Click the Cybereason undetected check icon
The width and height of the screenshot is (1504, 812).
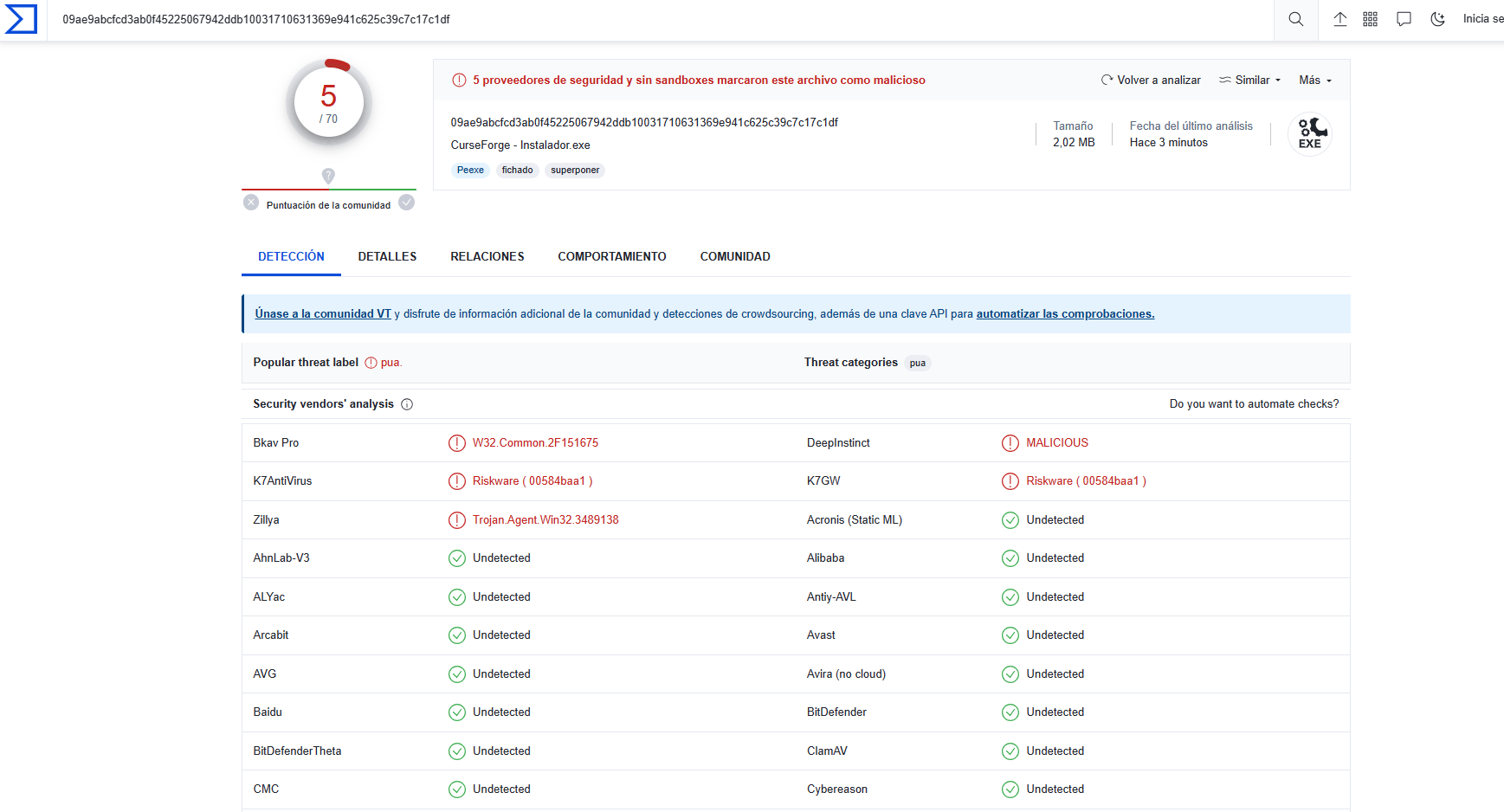pyautogui.click(x=1010, y=789)
